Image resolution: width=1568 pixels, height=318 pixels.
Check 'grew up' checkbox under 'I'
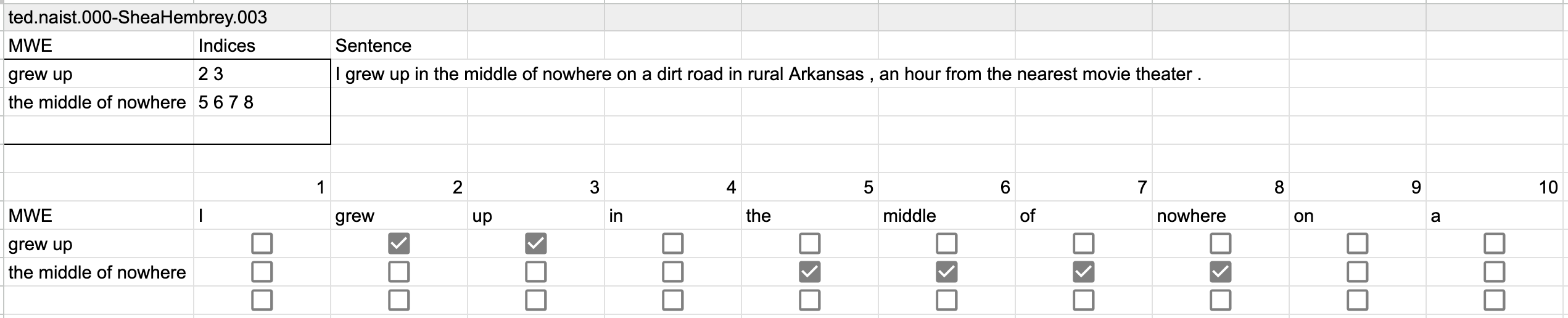click(262, 243)
